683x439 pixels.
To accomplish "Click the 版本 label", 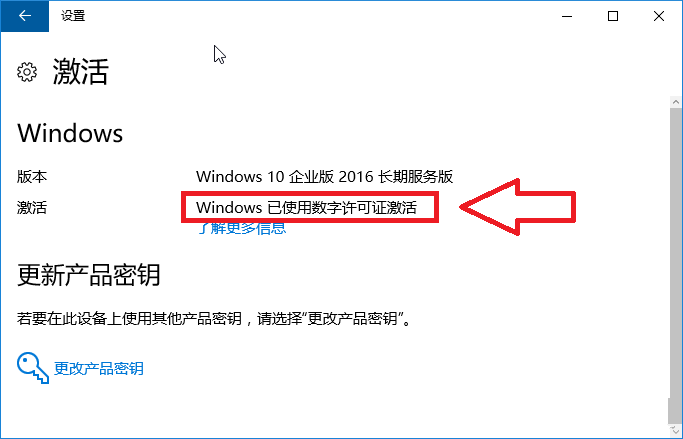I will tap(32, 176).
